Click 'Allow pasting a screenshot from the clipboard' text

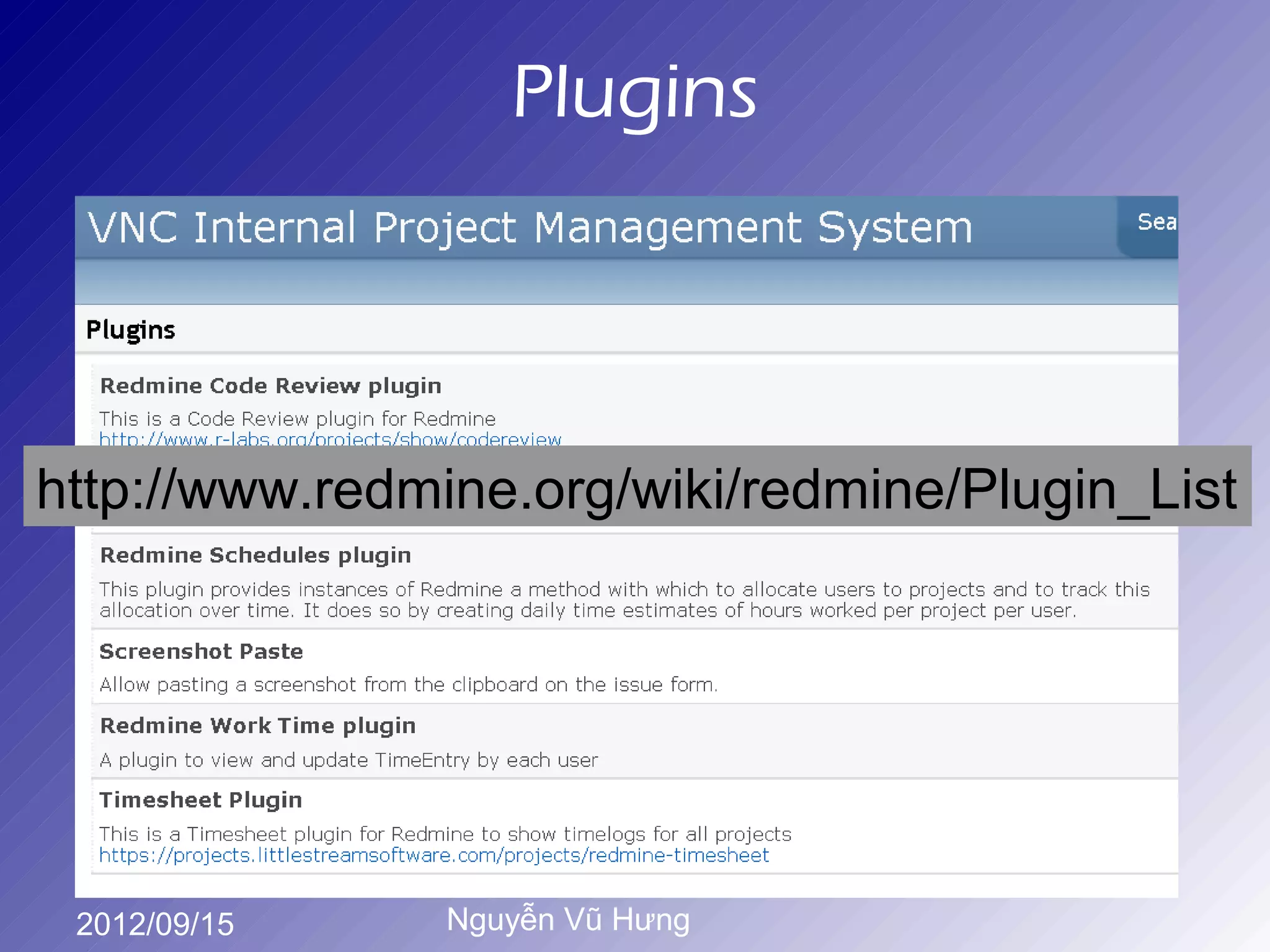(409, 685)
